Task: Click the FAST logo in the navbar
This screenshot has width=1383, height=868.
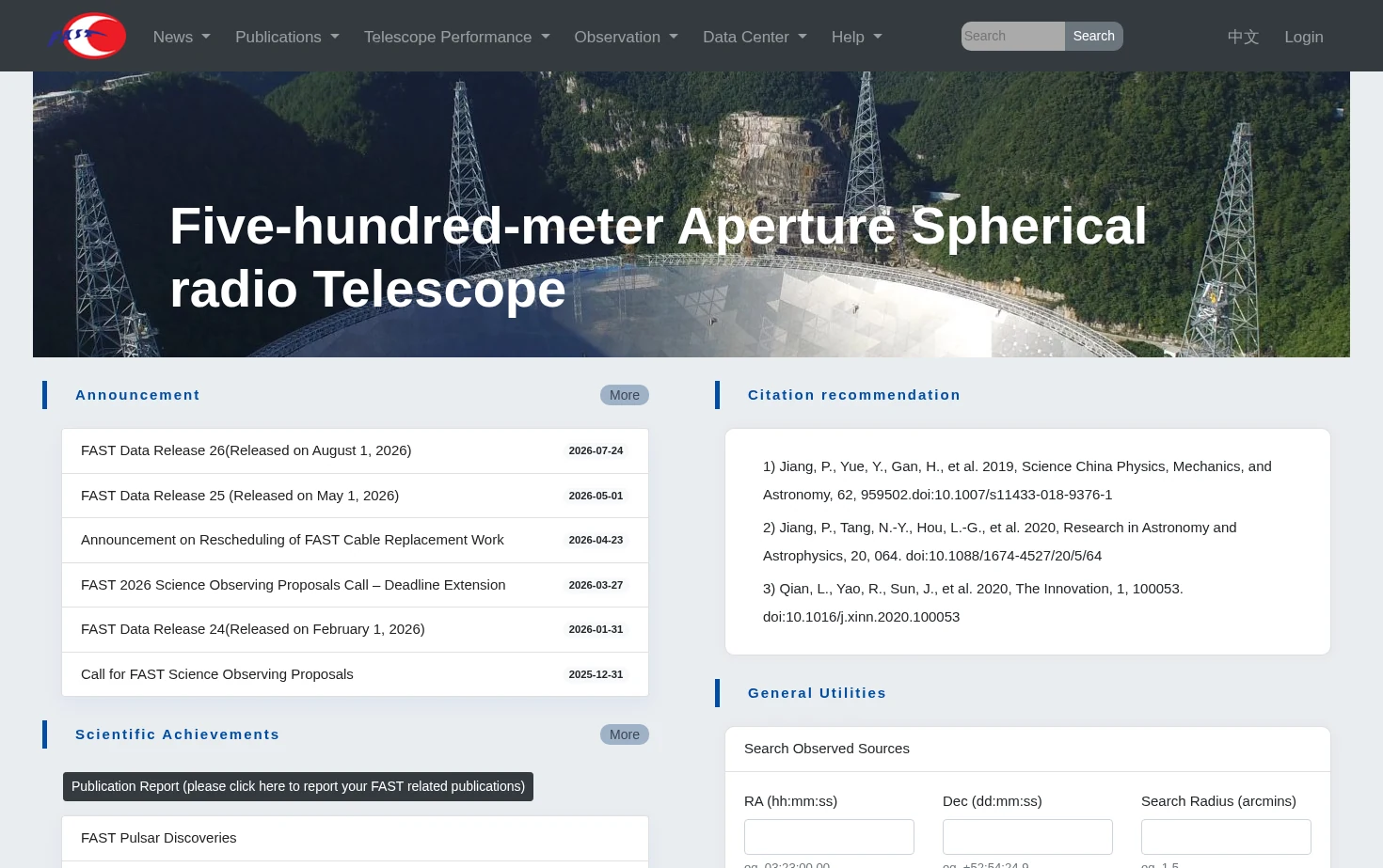Action: pyautogui.click(x=87, y=36)
